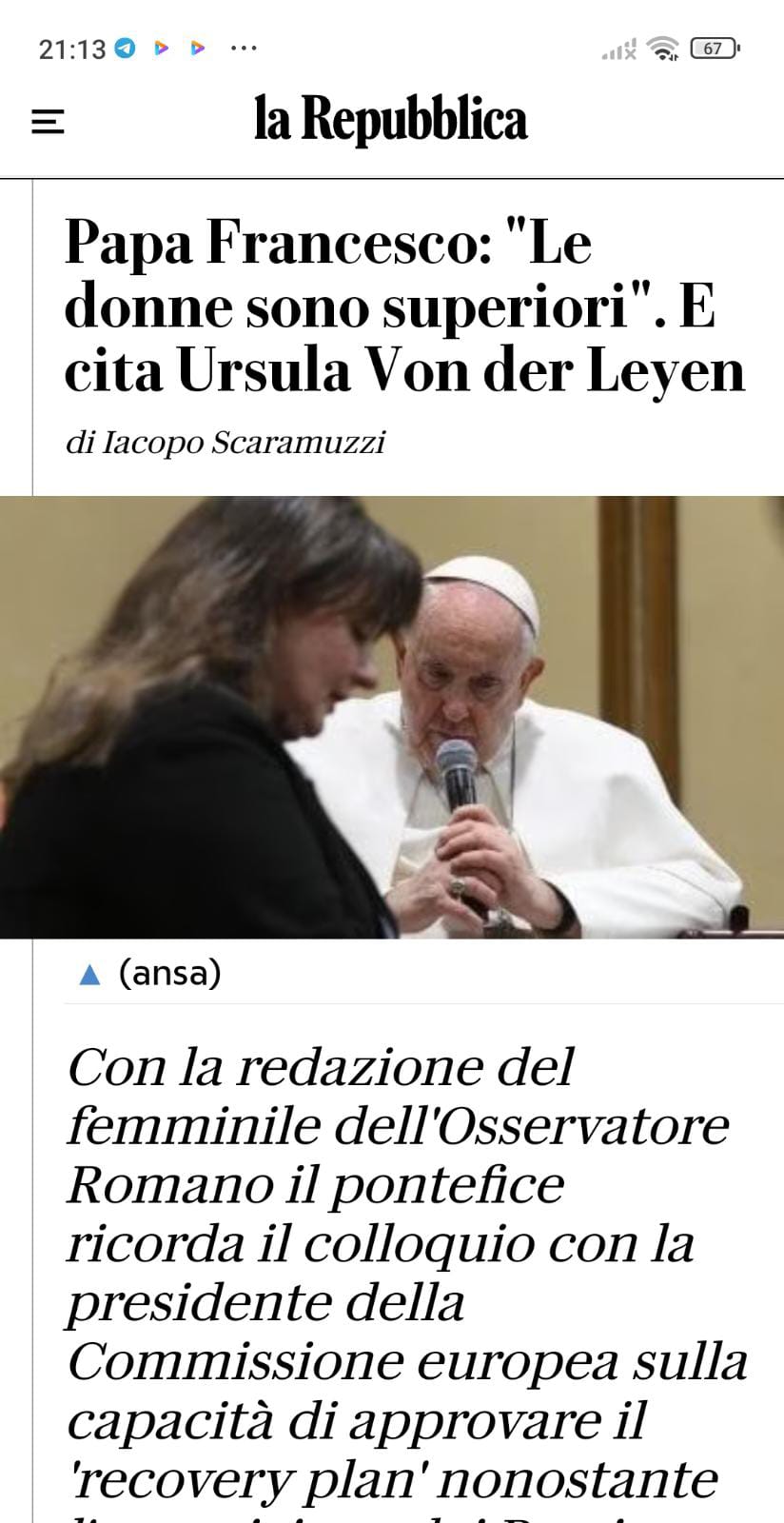The width and height of the screenshot is (784, 1523).
Task: Tap the la Repubblica logo
Action: tap(391, 121)
